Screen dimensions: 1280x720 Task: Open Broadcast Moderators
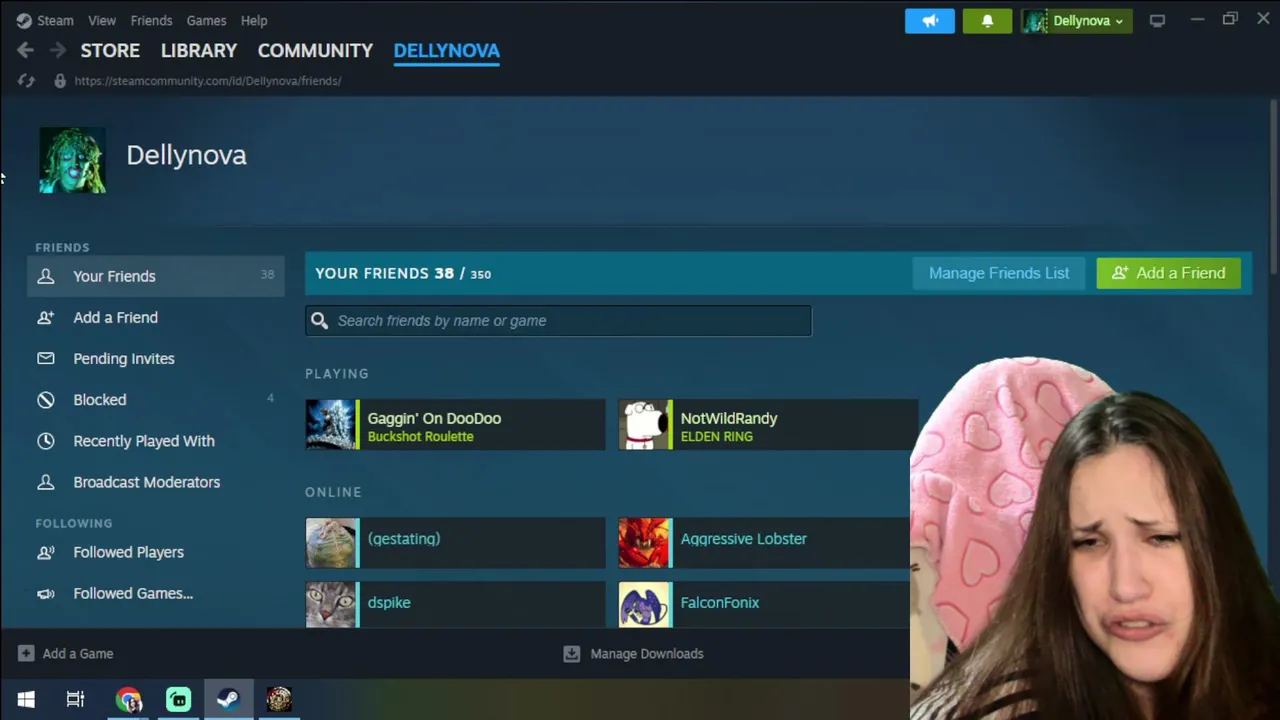tap(156, 482)
